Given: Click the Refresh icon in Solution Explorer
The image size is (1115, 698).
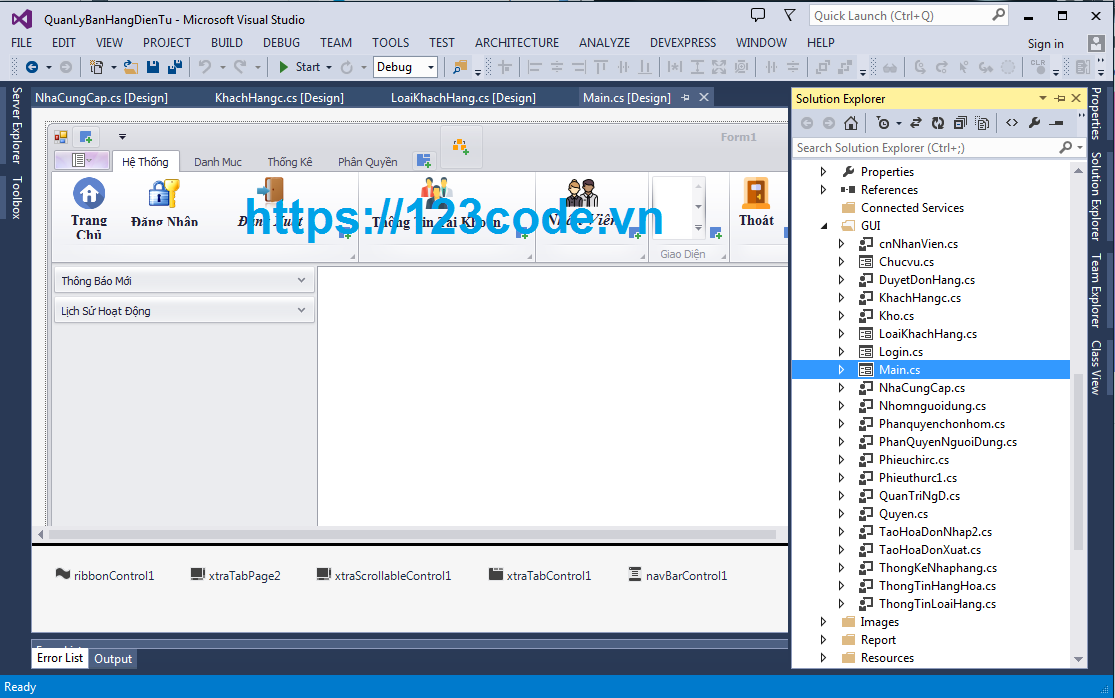Looking at the screenshot, I should [937, 124].
